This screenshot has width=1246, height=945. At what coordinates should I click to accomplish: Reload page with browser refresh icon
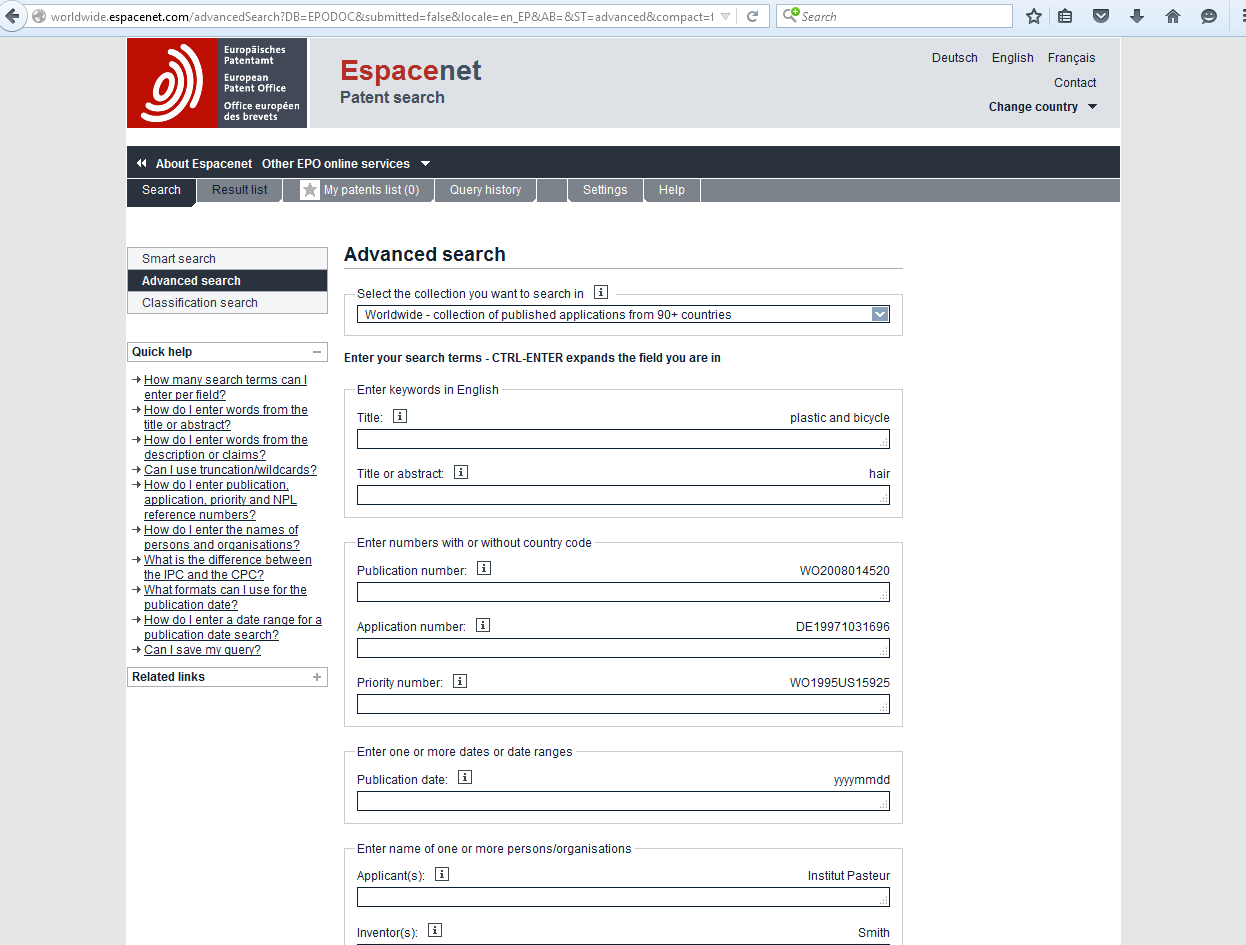[753, 16]
